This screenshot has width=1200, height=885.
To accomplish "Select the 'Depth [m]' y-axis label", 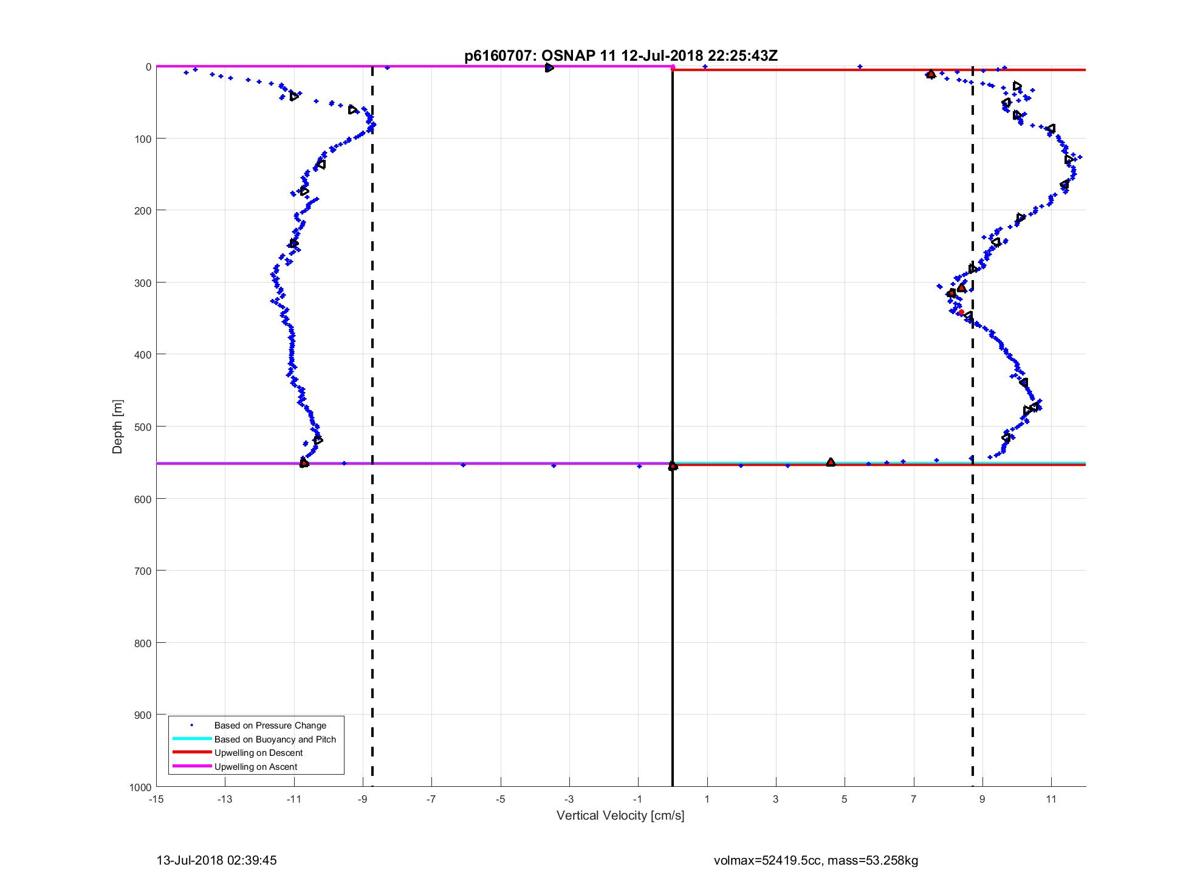I will tap(119, 426).
